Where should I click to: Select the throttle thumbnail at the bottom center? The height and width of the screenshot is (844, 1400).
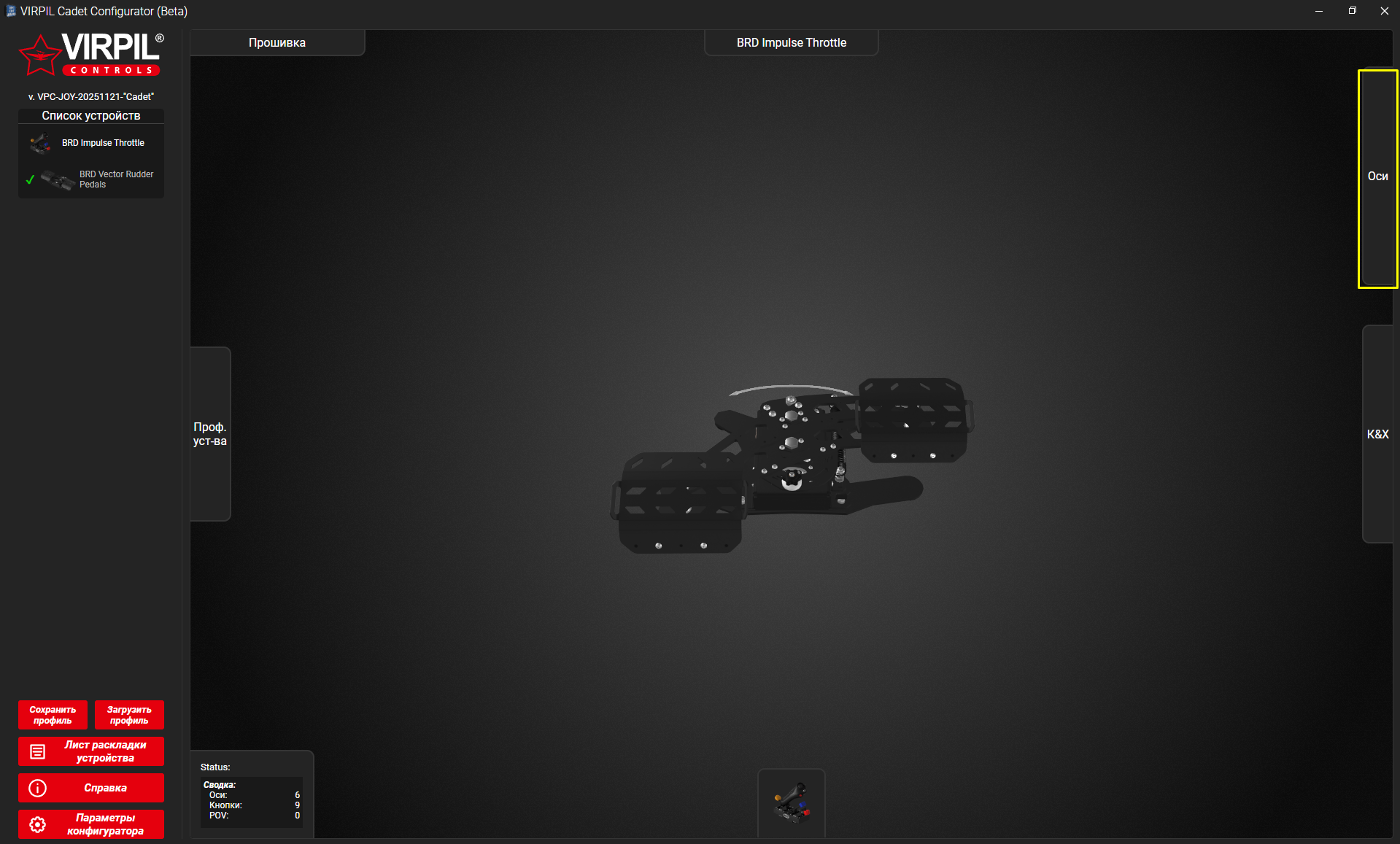click(792, 802)
